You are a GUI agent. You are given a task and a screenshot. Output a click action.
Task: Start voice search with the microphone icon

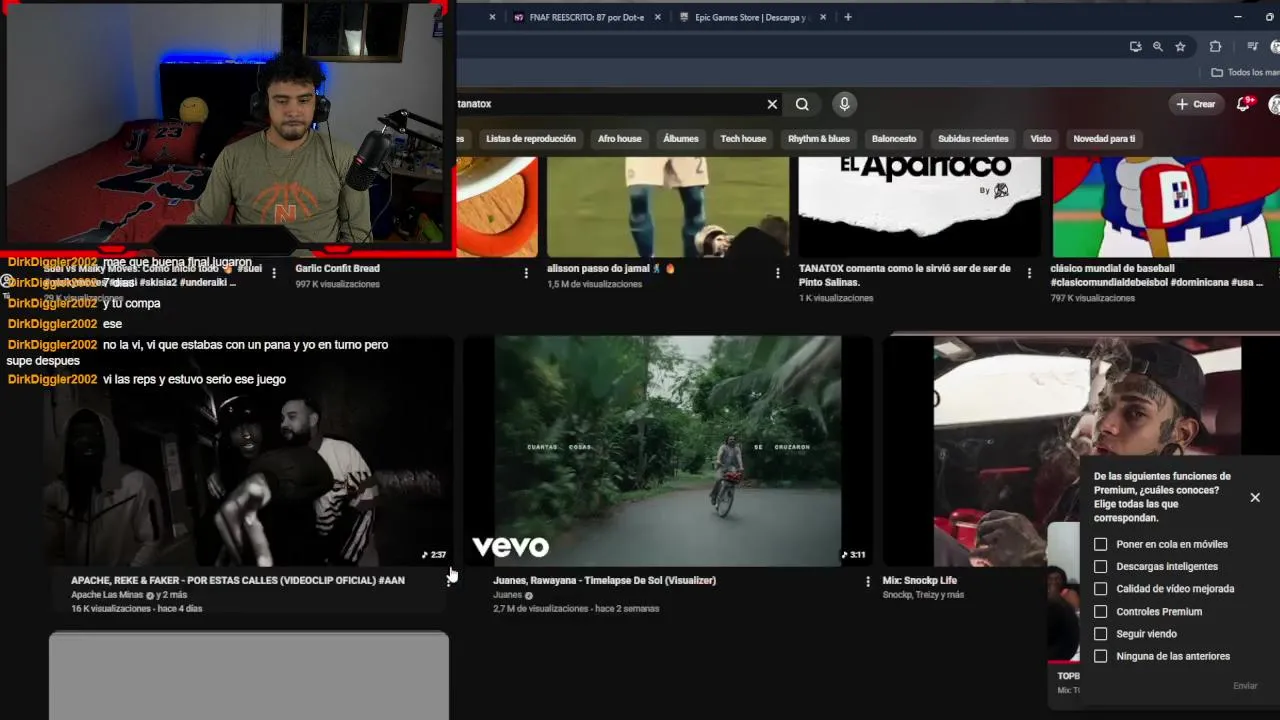pos(844,104)
